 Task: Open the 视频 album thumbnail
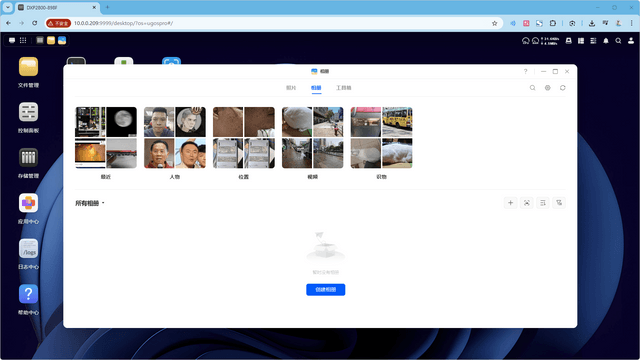[x=312, y=138]
